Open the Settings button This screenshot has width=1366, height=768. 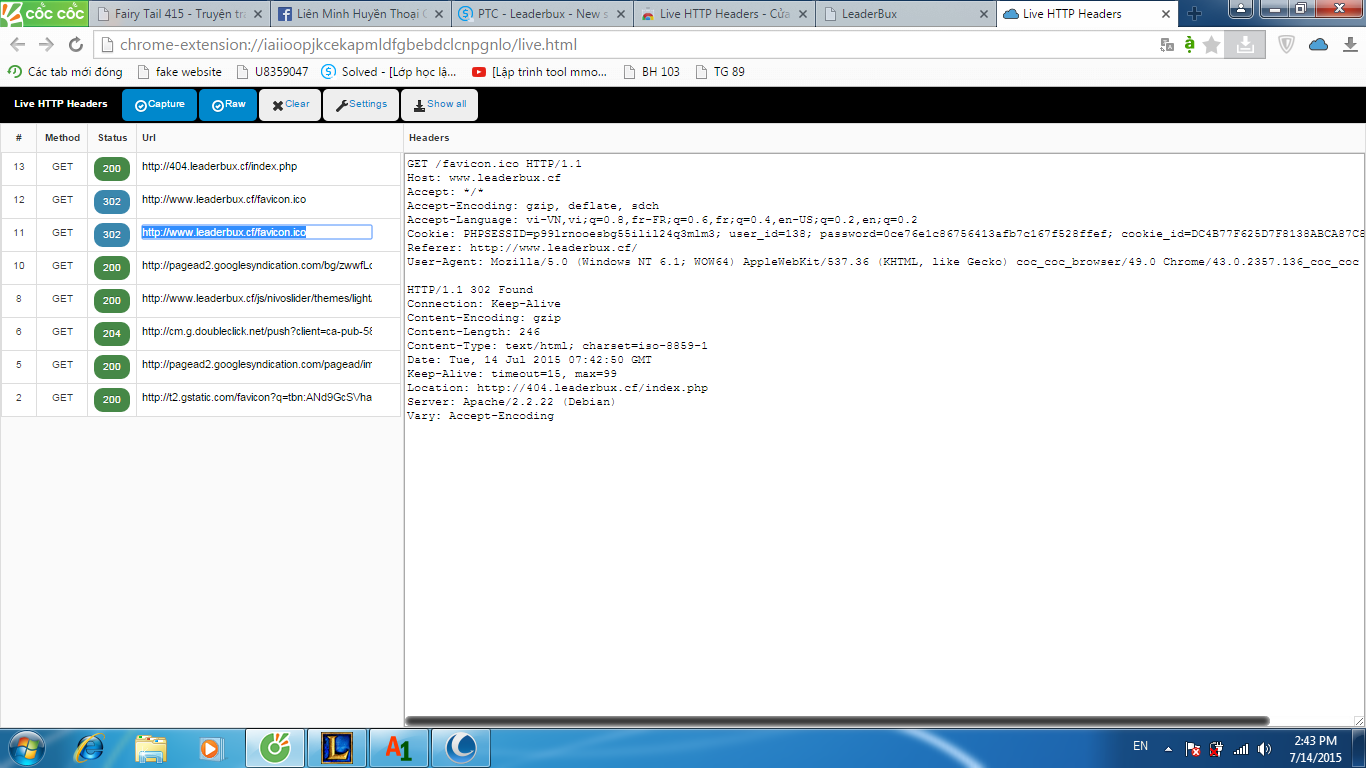pyautogui.click(x=361, y=105)
